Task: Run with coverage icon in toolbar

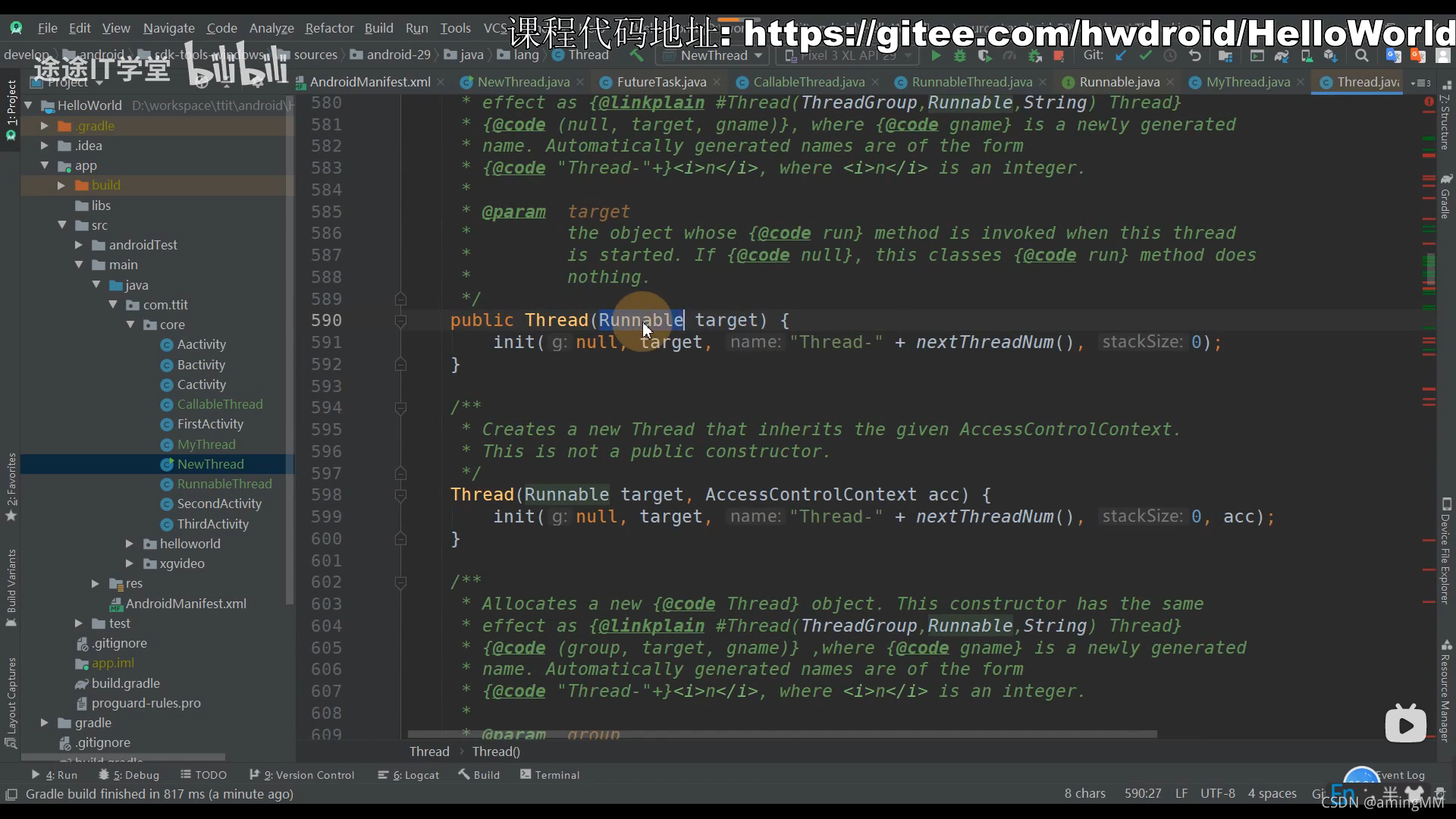Action: 984,55
